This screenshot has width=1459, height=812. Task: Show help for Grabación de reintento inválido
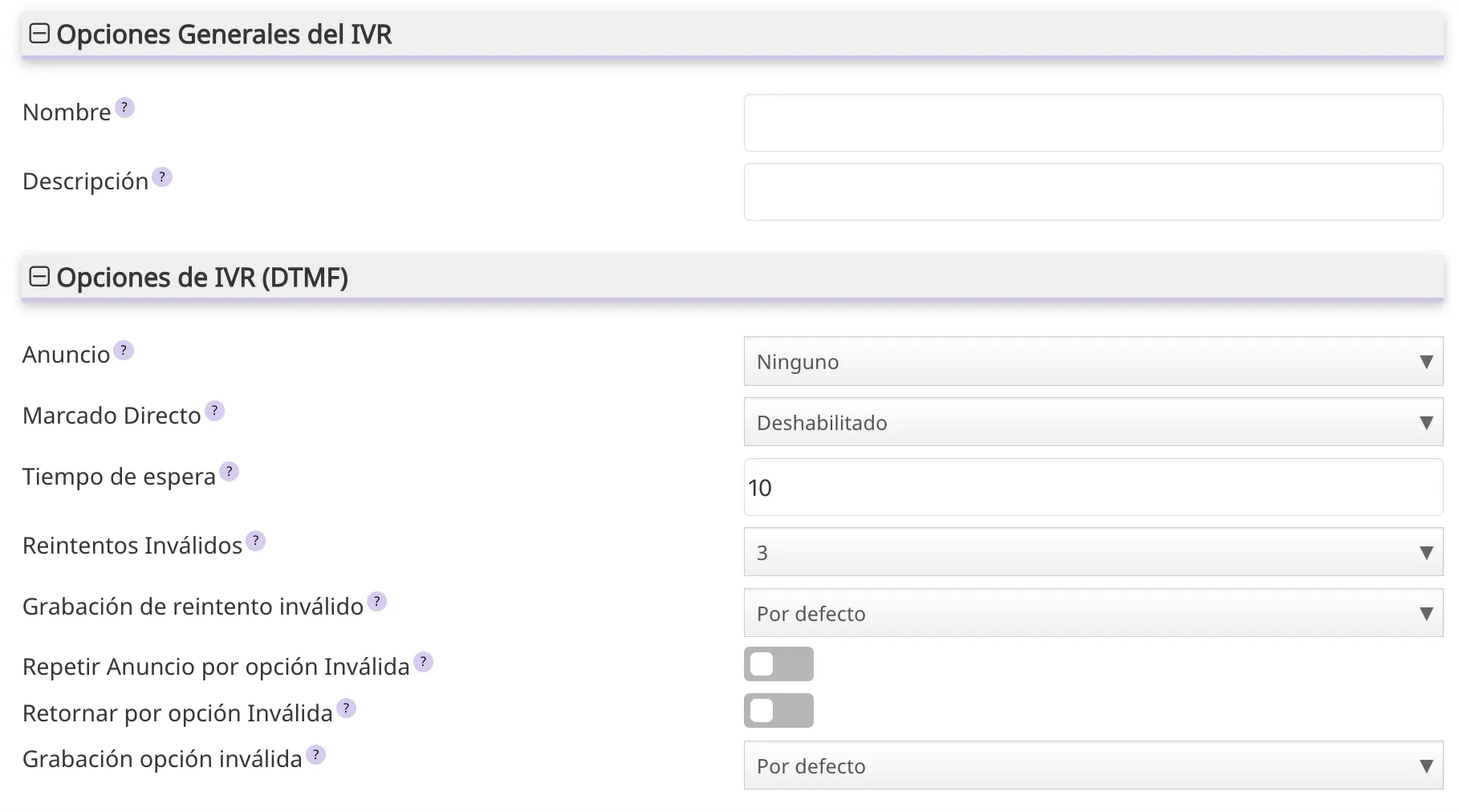(377, 602)
